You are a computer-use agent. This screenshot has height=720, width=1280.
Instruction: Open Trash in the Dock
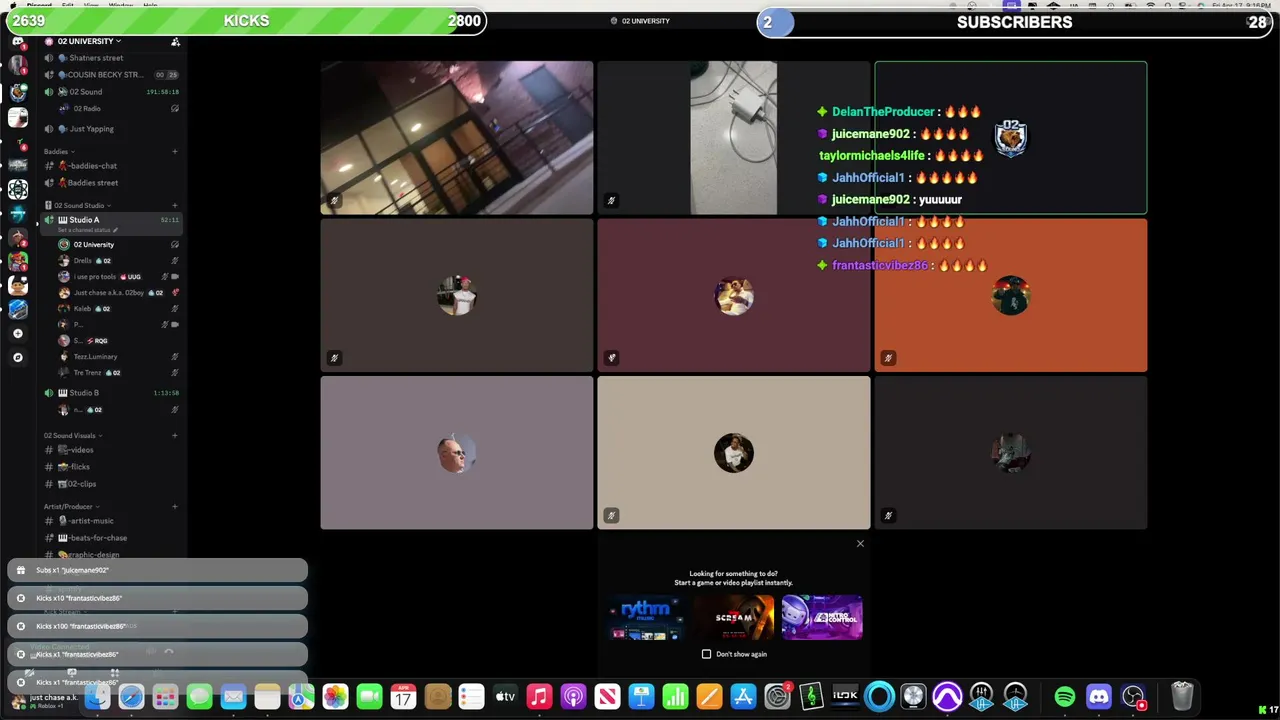click(1182, 696)
